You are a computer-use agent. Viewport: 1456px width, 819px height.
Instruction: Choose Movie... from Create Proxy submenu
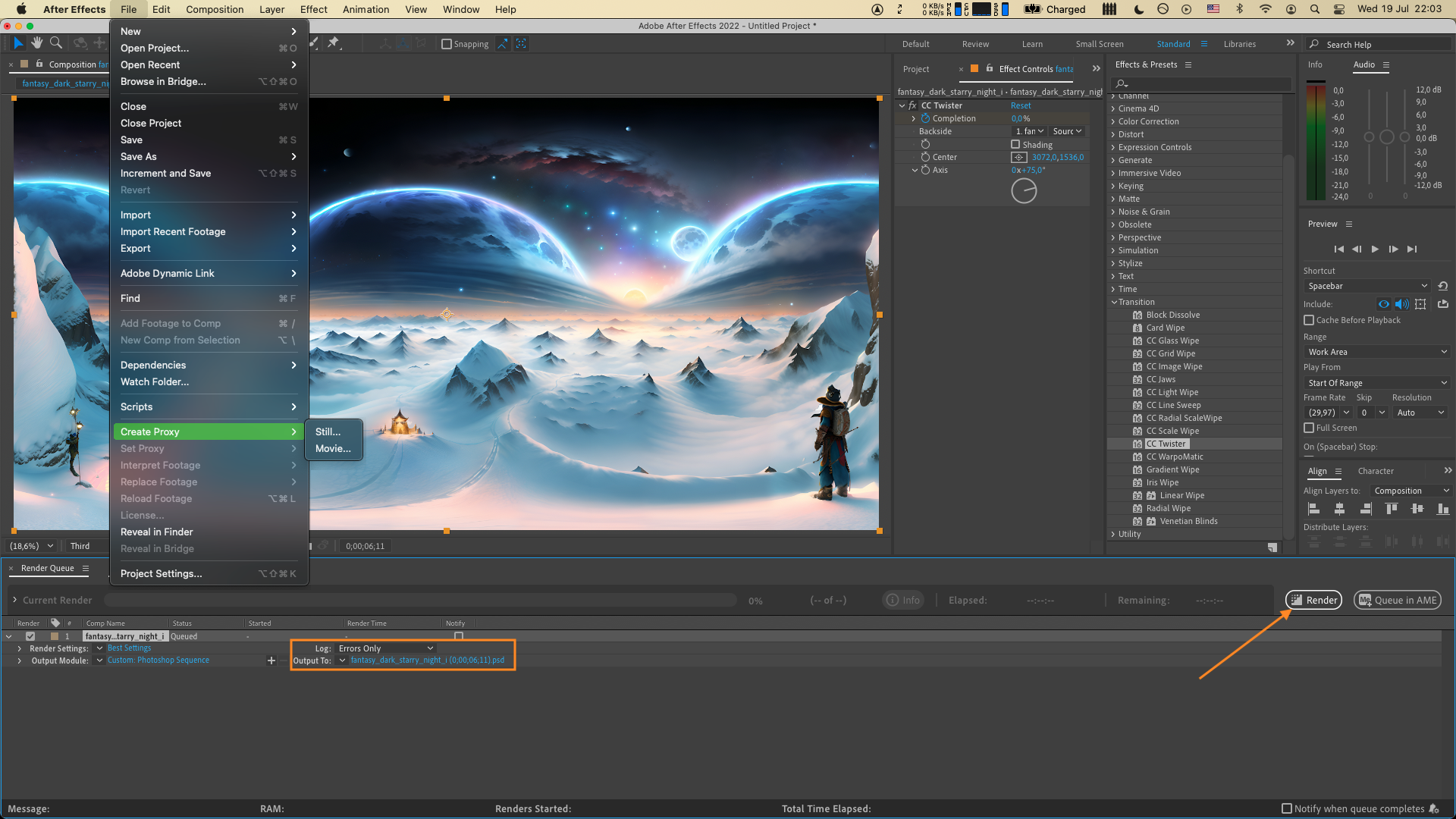(333, 448)
